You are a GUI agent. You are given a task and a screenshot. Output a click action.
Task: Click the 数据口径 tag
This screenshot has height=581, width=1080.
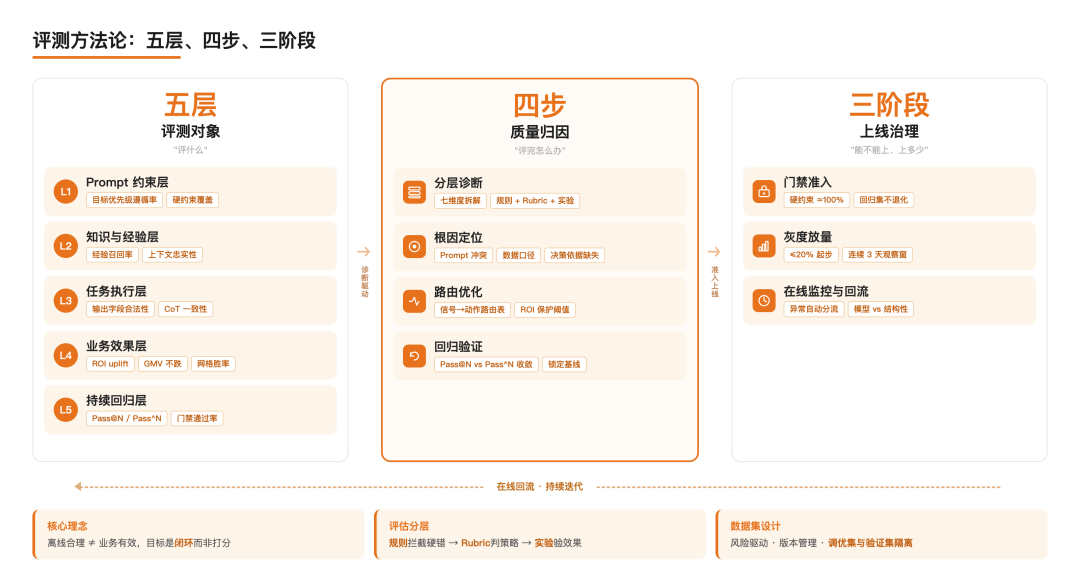click(518, 255)
